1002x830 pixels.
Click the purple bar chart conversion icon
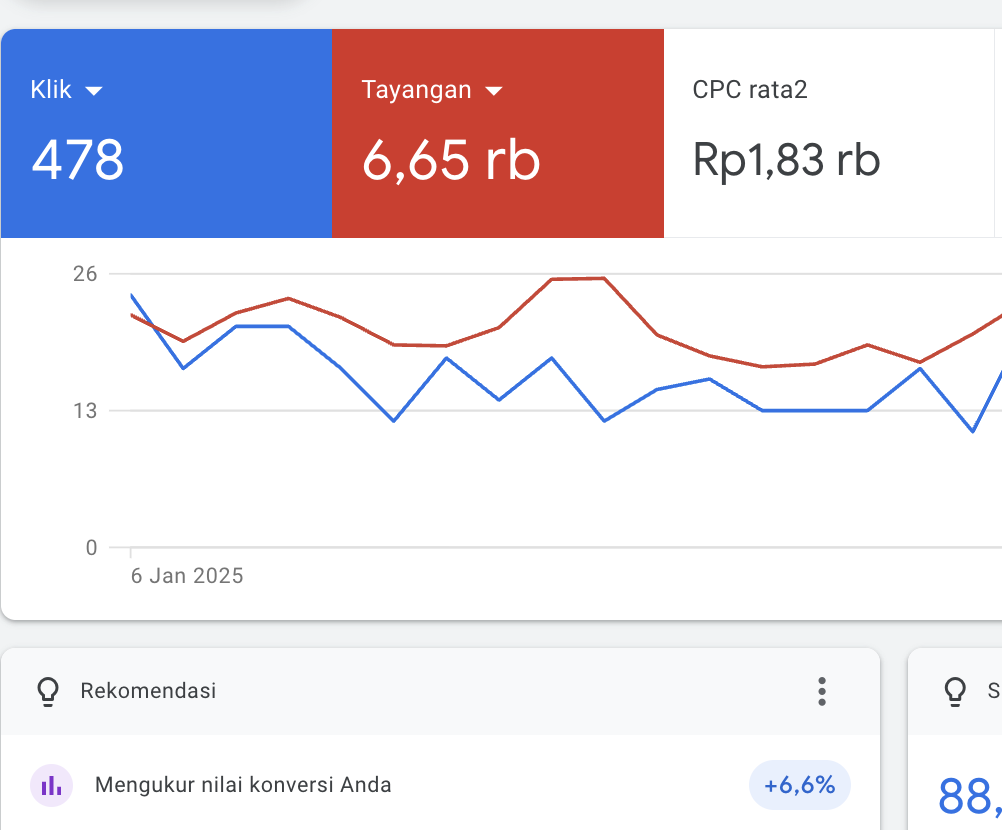[51, 785]
